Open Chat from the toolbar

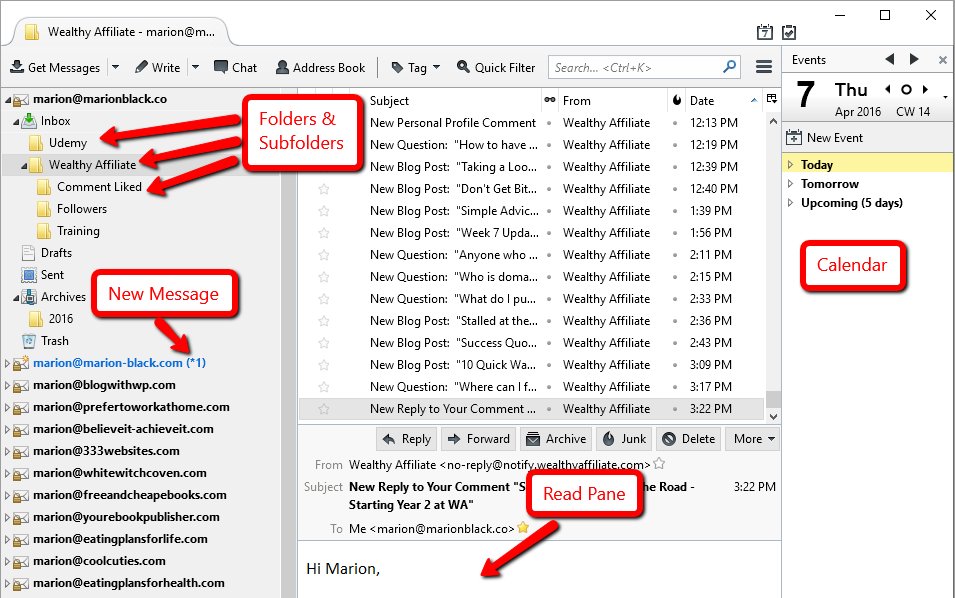coord(236,68)
